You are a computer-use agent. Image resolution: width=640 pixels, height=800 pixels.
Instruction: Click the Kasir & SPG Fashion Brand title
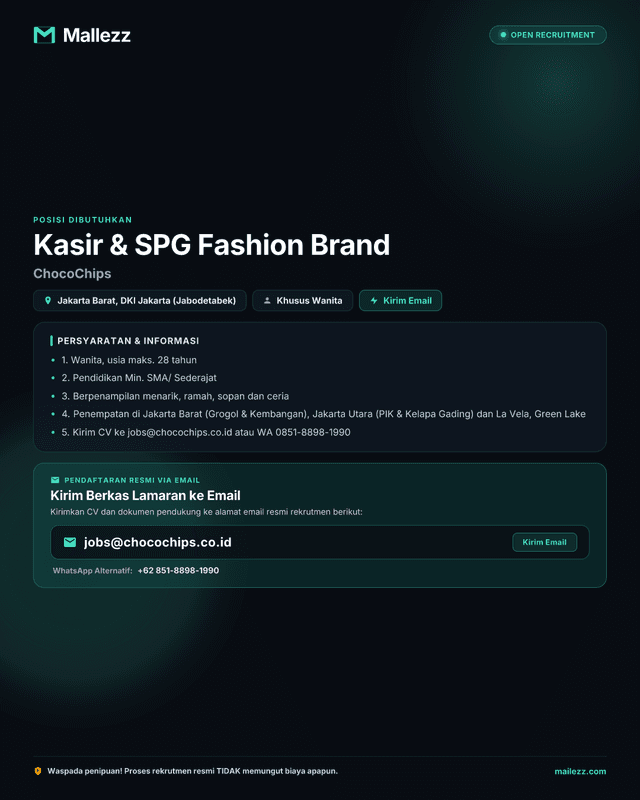coord(211,245)
